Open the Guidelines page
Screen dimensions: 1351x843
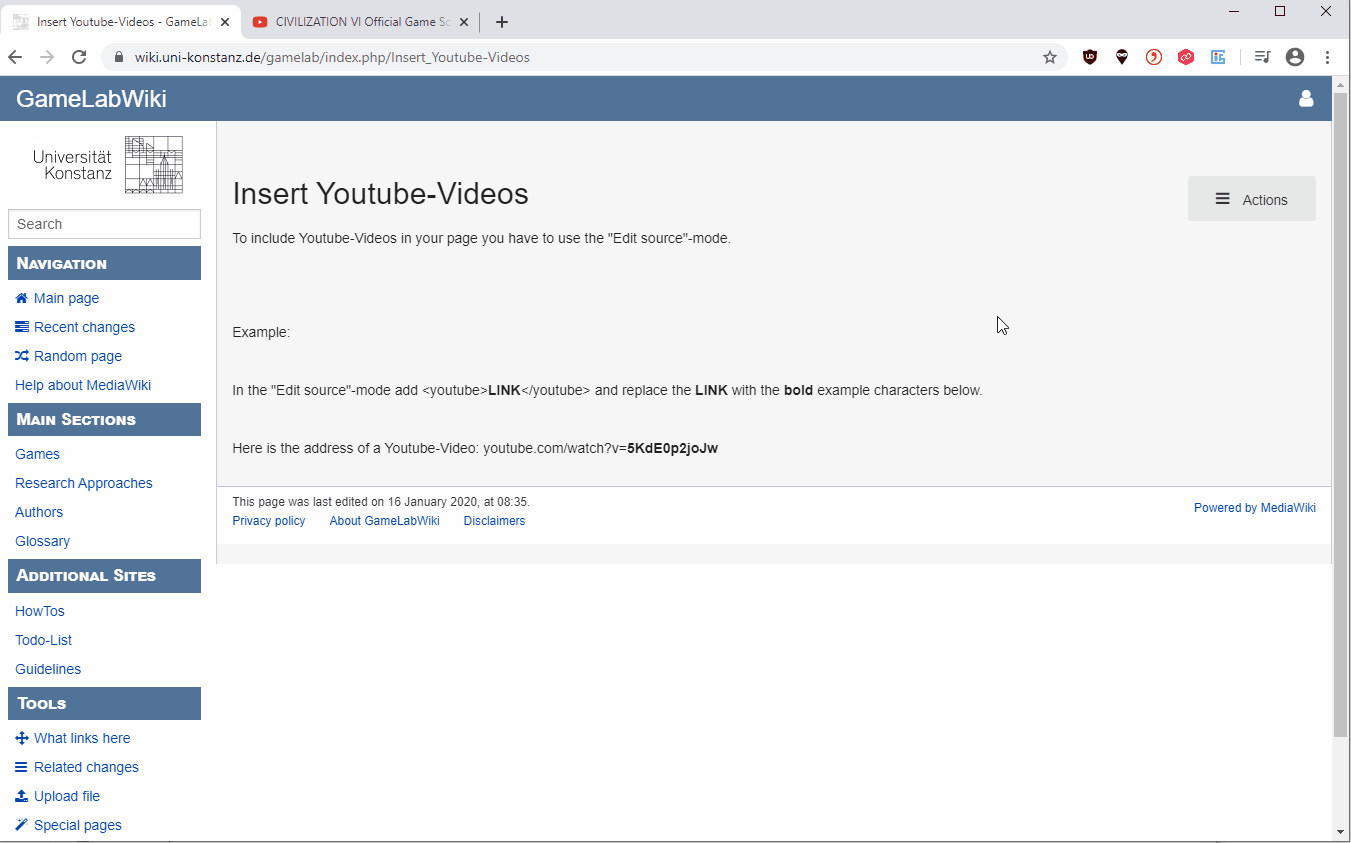click(x=48, y=669)
